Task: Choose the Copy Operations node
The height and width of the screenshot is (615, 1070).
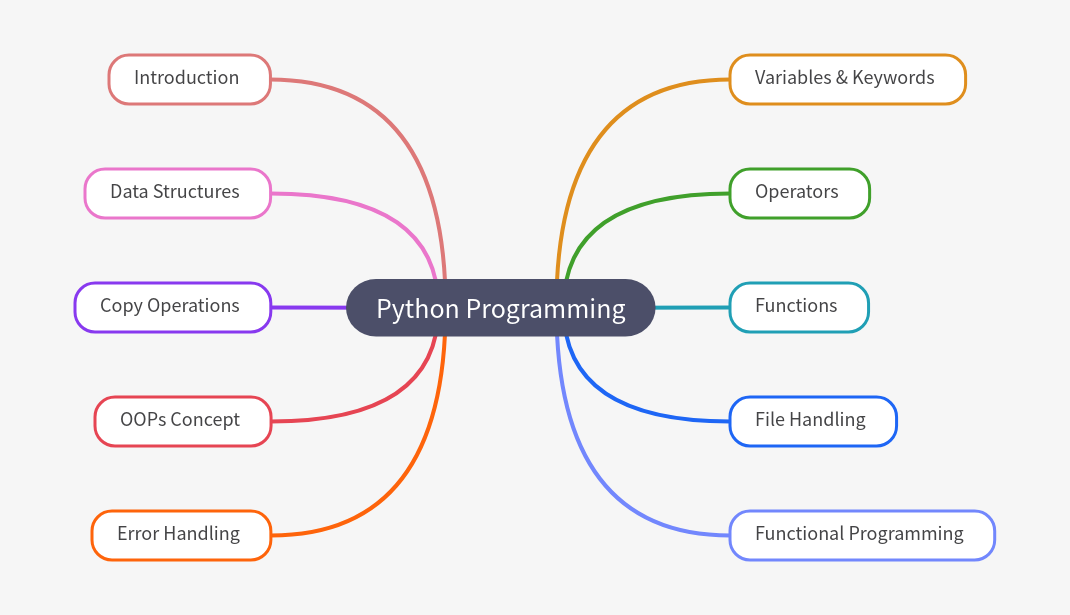Action: 172,307
